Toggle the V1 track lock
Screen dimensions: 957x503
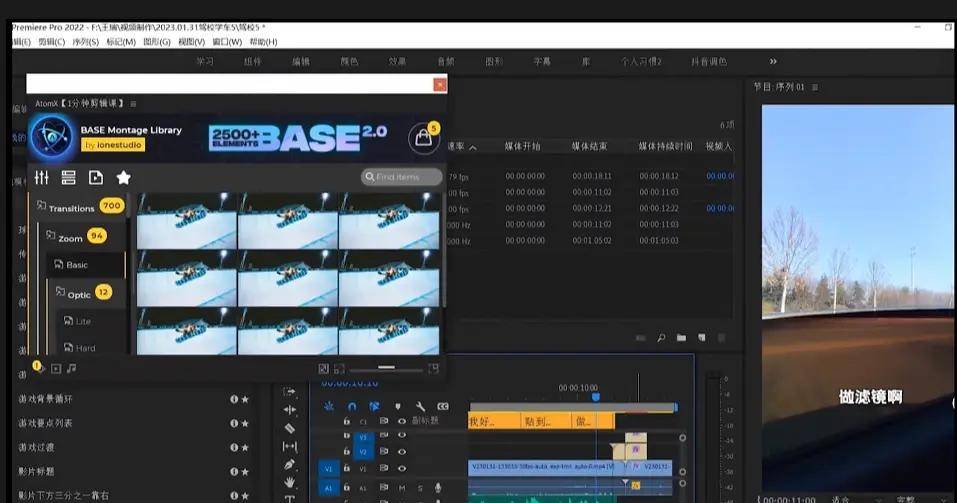coord(347,468)
